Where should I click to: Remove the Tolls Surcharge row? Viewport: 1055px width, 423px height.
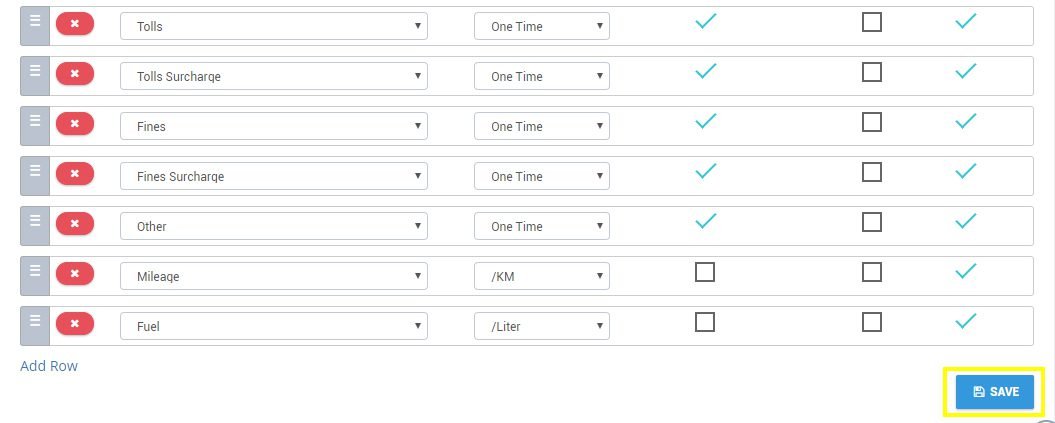(75, 74)
